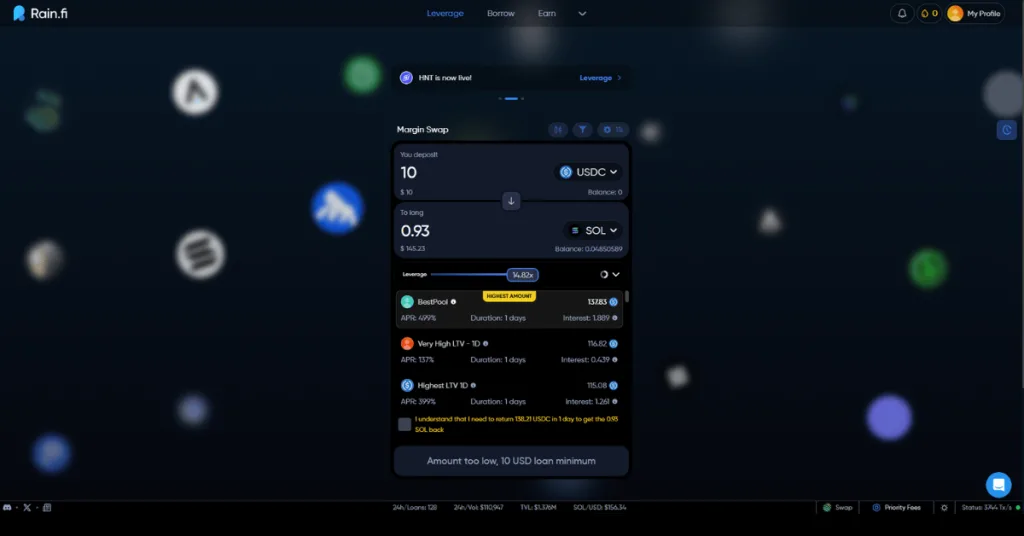The image size is (1024, 536).
Task: Click the deposit amount field showing 10
Action: coord(409,172)
